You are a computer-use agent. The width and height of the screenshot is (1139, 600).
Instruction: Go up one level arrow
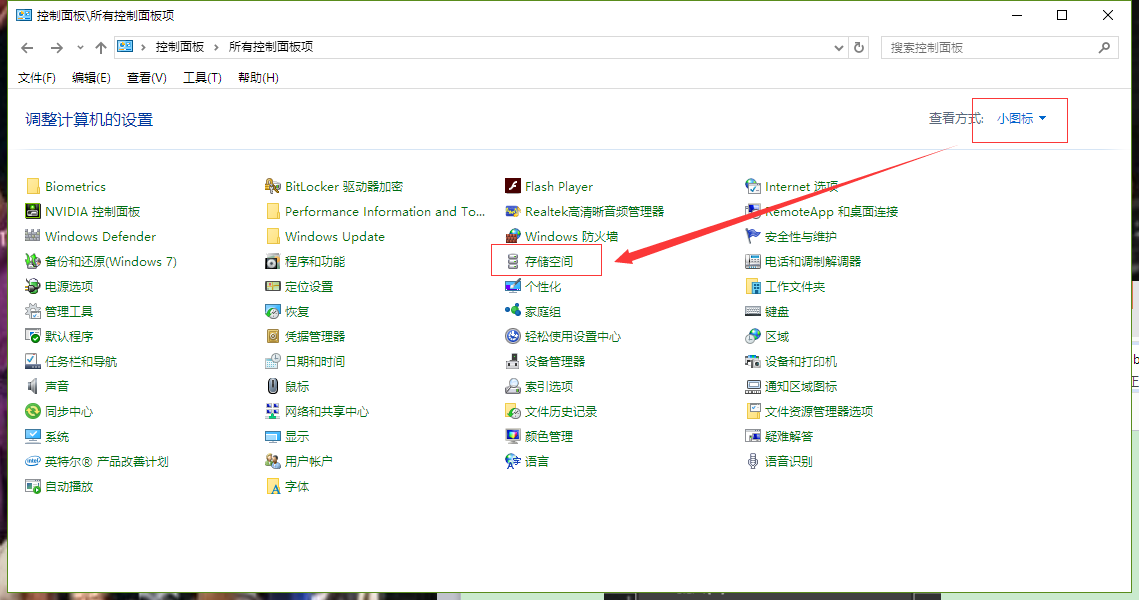pyautogui.click(x=100, y=48)
